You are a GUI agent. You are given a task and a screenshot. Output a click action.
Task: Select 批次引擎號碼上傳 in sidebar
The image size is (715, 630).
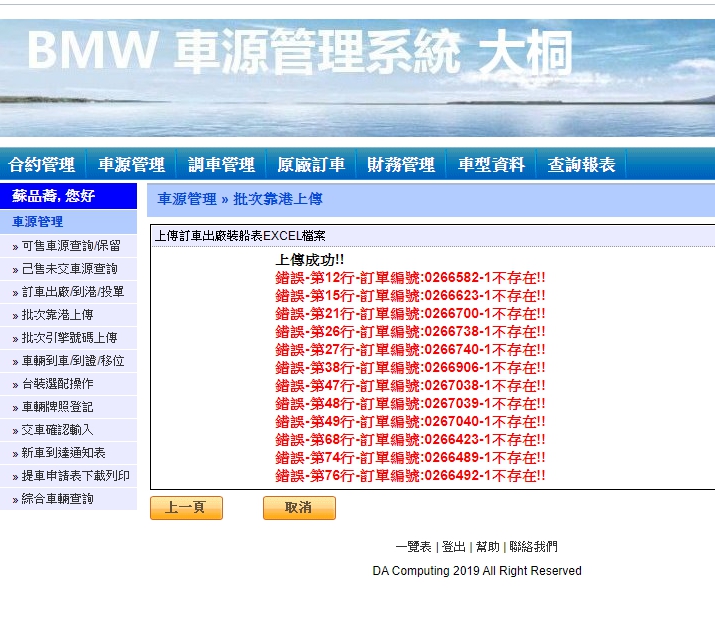pyautogui.click(x=69, y=338)
